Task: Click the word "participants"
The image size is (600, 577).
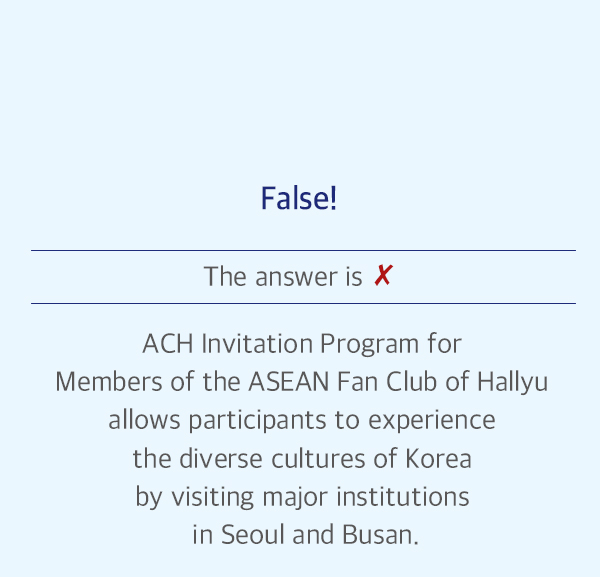Action: (x=258, y=421)
